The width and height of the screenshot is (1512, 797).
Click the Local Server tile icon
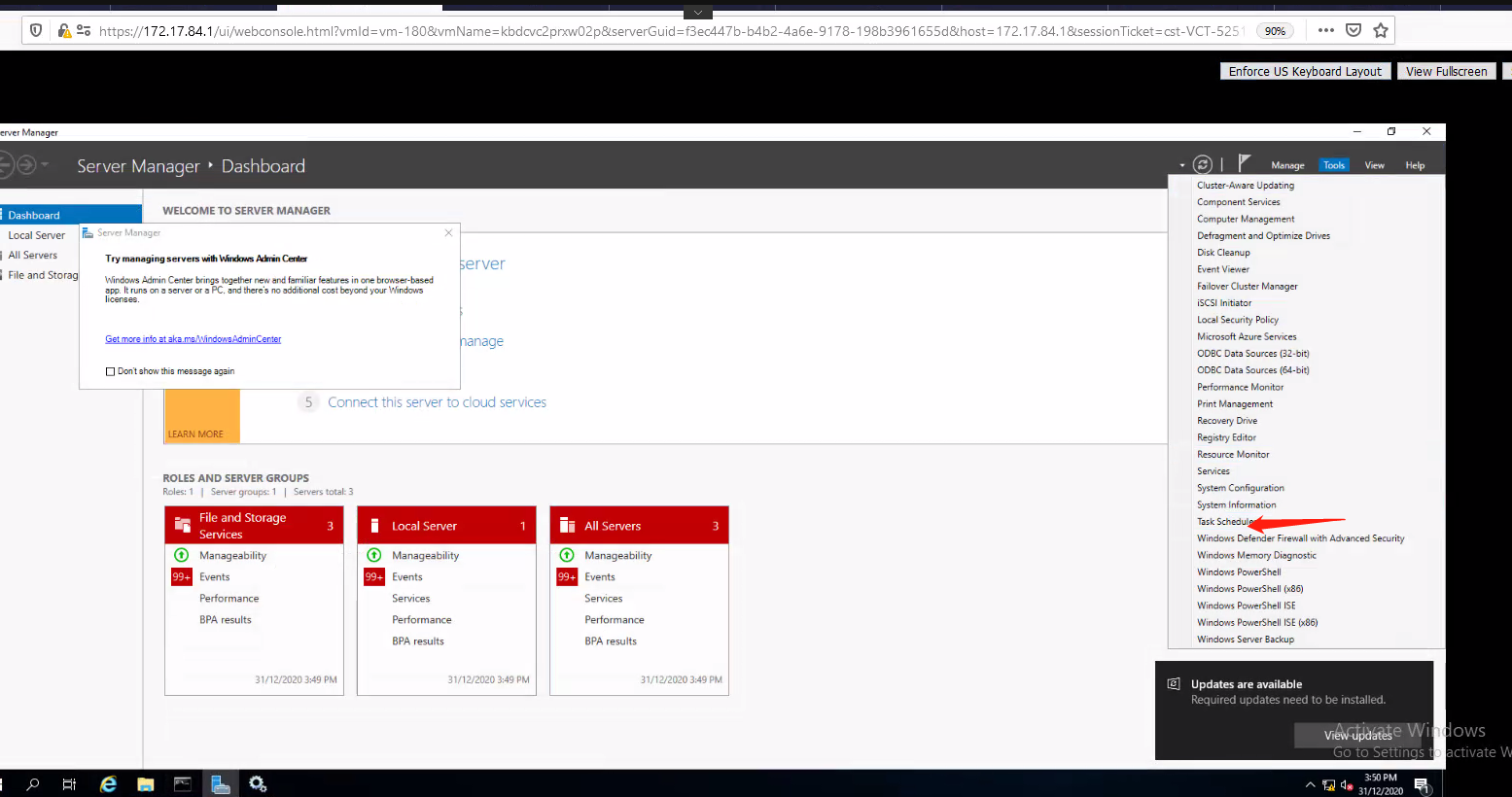(374, 526)
